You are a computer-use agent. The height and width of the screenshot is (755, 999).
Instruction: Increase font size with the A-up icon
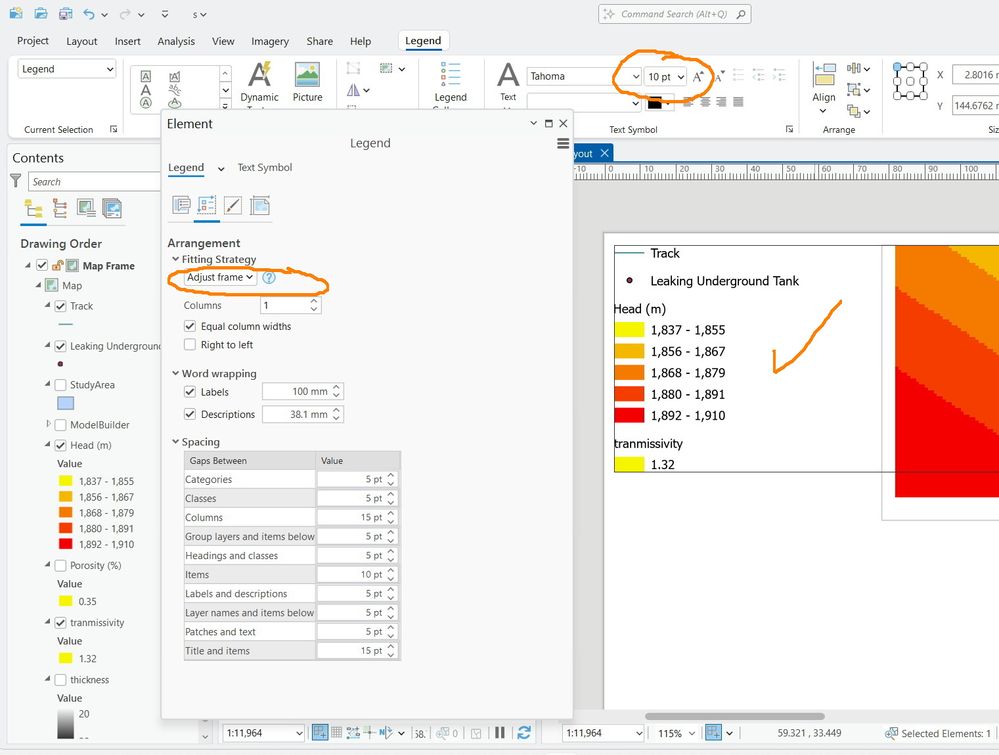(698, 76)
